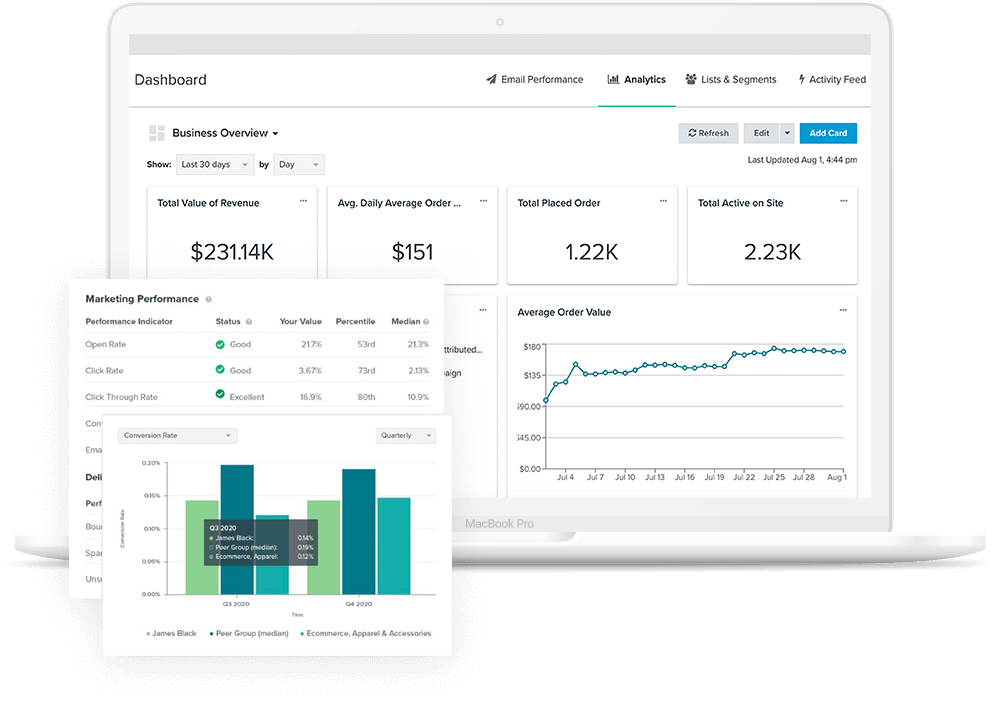
Task: Open options menu on Total Placed Order card
Action: coord(663,201)
